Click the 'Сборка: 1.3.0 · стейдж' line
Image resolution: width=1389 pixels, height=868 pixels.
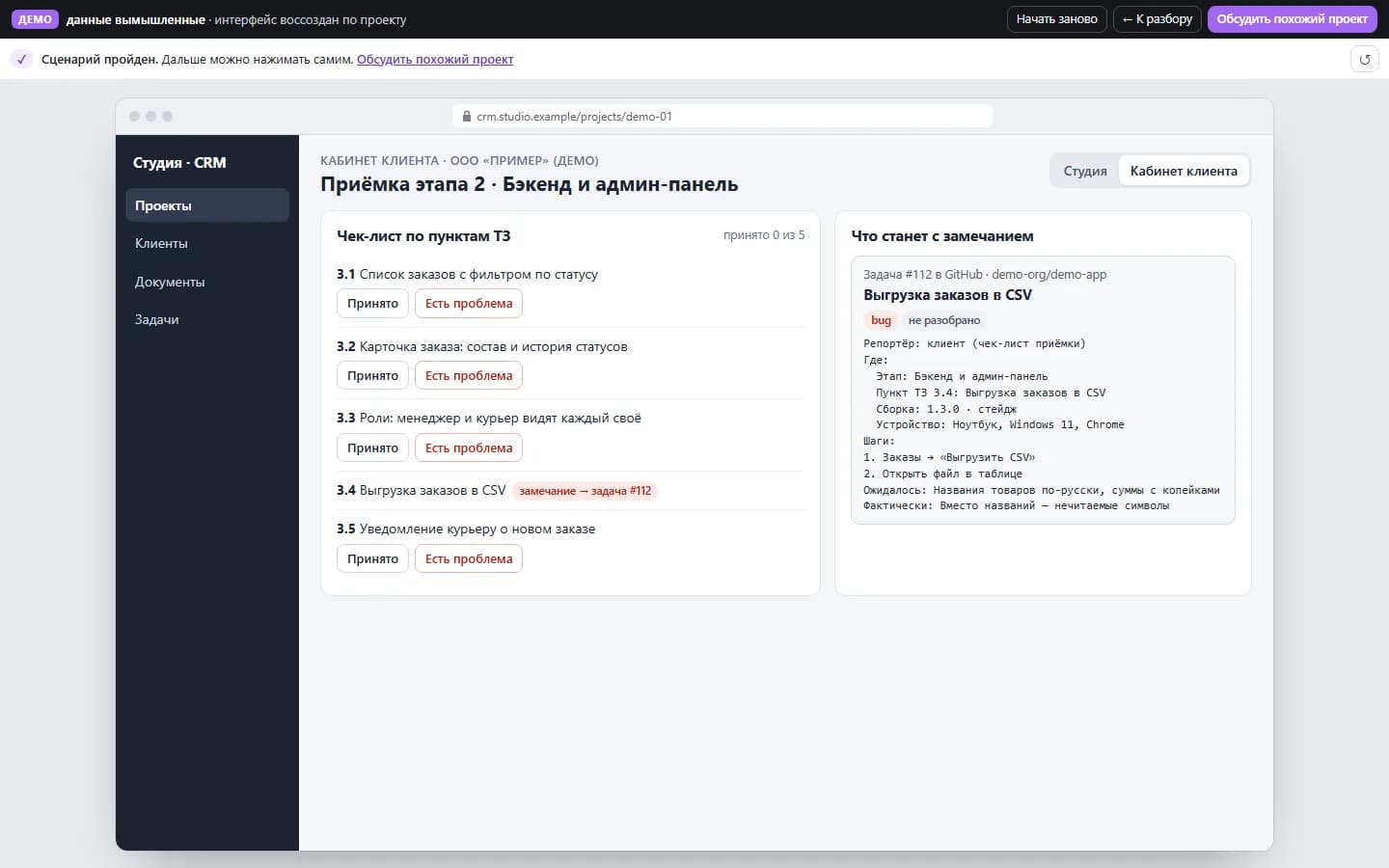[x=946, y=409]
